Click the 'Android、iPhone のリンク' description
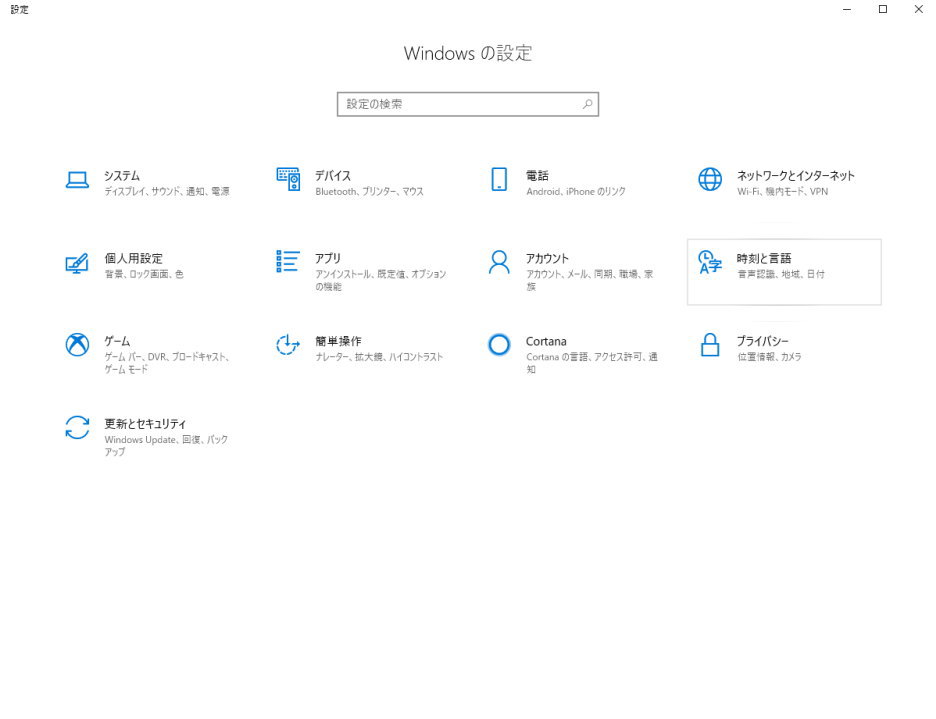The image size is (936, 719). tap(575, 192)
